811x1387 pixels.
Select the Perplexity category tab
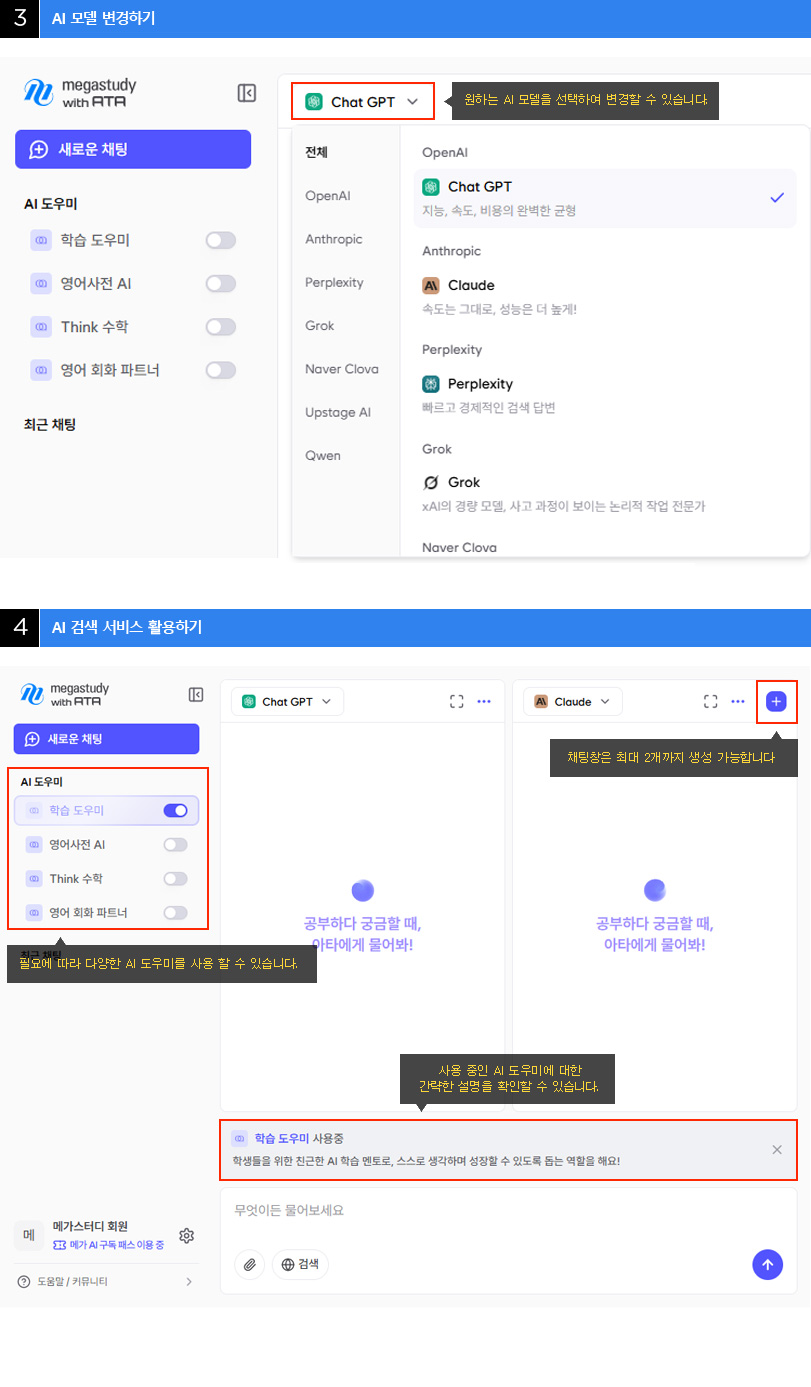pos(334,283)
